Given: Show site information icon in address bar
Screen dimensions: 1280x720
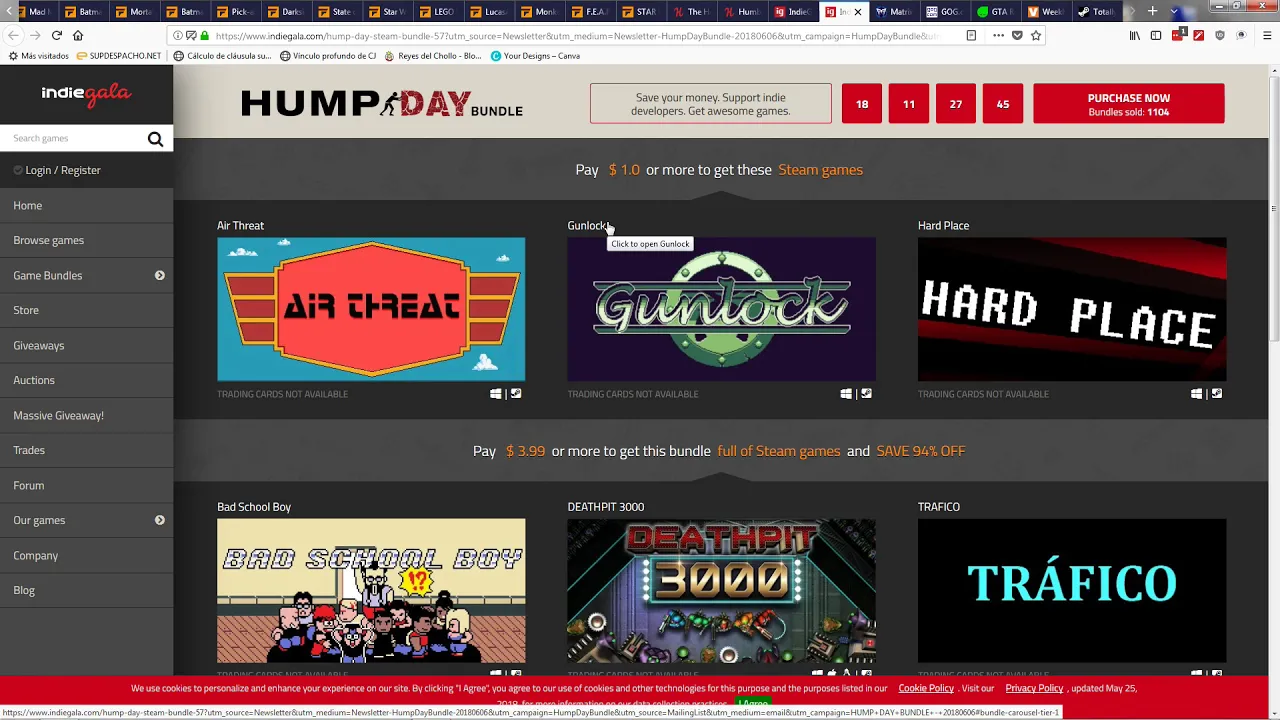Looking at the screenshot, I should point(178,35).
